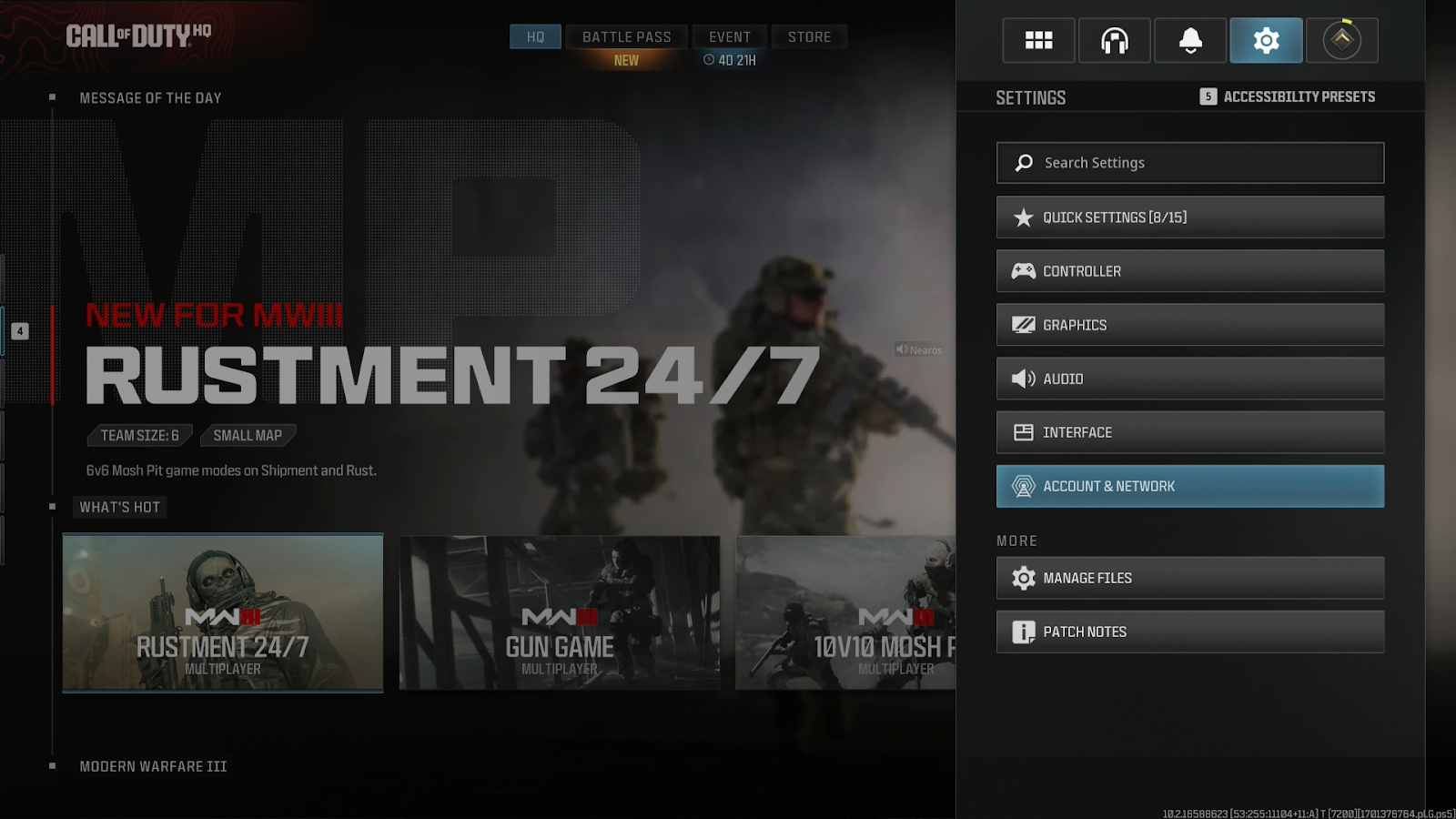This screenshot has width=1456, height=819.
Task: Click the Rustment 24/7 featured banner title
Action: (x=452, y=375)
